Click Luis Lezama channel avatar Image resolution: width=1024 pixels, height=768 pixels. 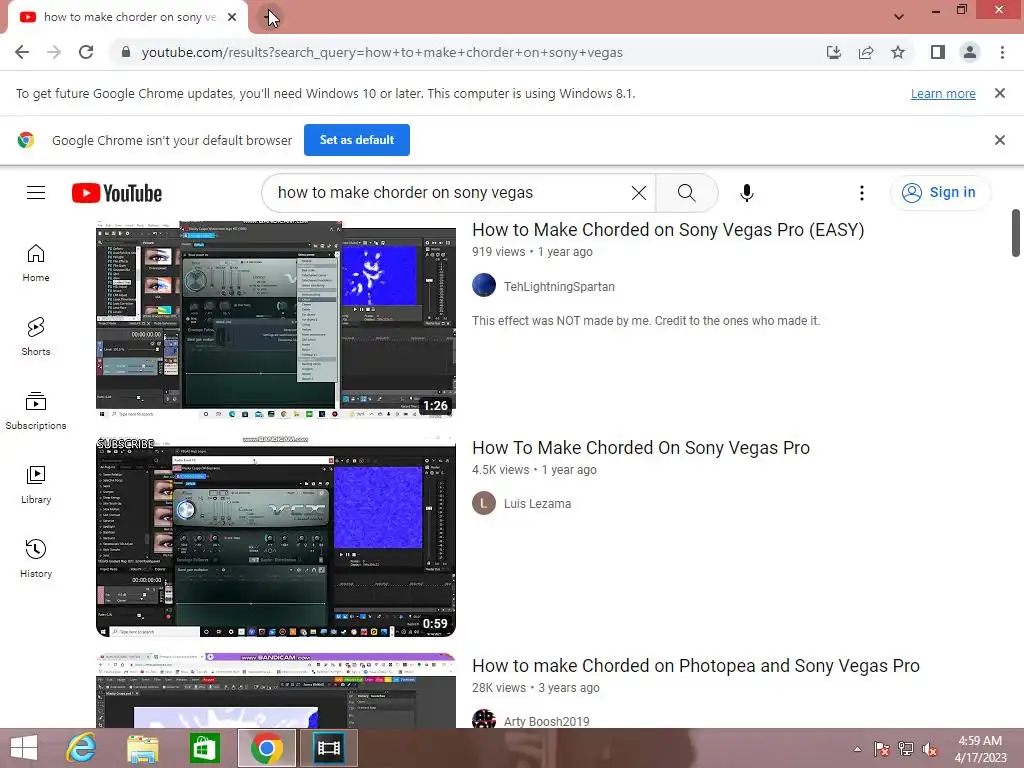pos(484,503)
